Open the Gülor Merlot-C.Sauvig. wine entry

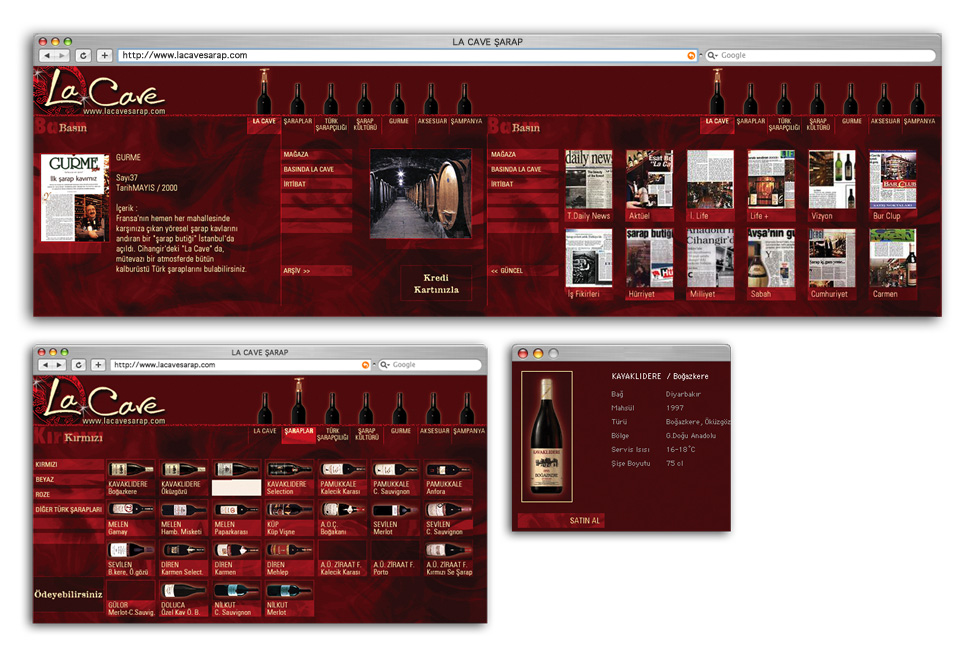coord(131,599)
